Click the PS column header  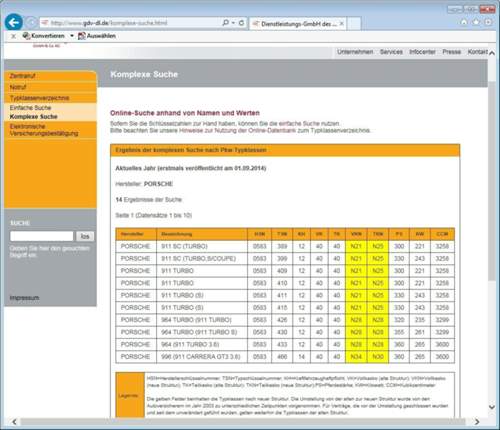399,234
